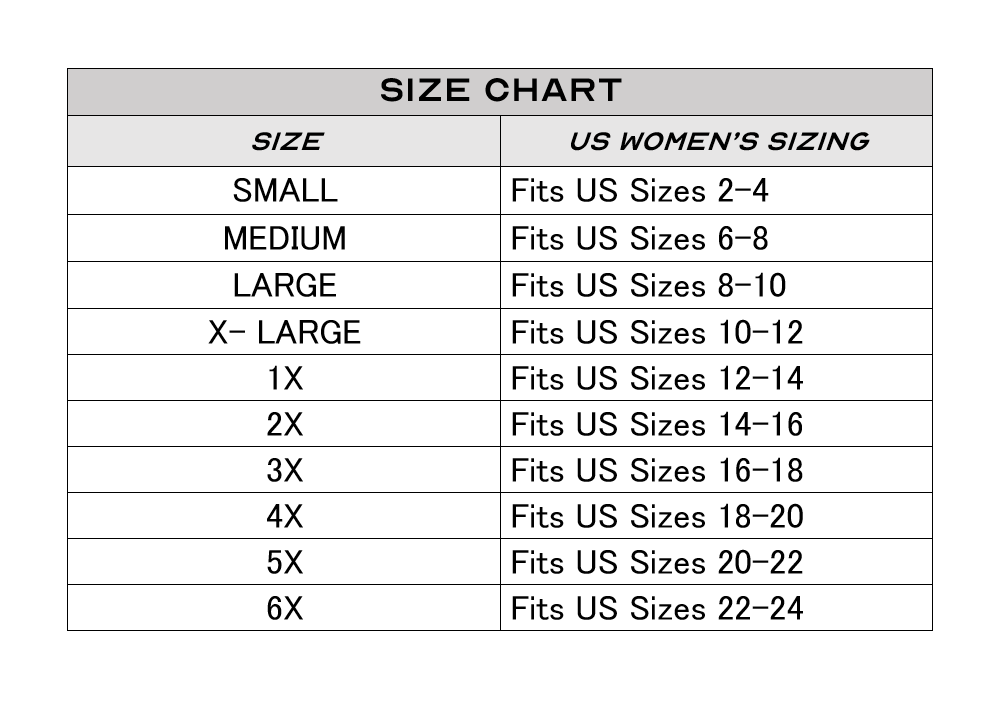Click the SMALL size cell
1001x701 pixels.
pos(284,190)
